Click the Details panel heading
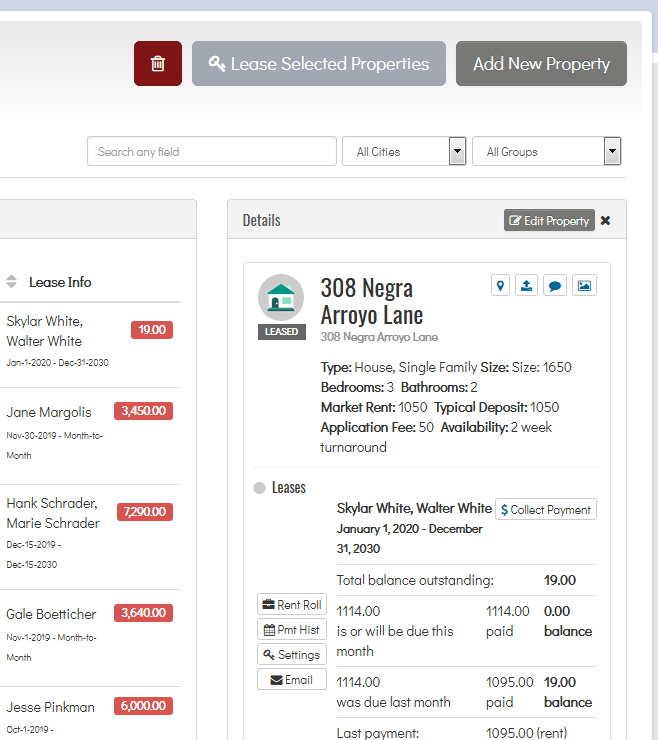 (x=262, y=220)
